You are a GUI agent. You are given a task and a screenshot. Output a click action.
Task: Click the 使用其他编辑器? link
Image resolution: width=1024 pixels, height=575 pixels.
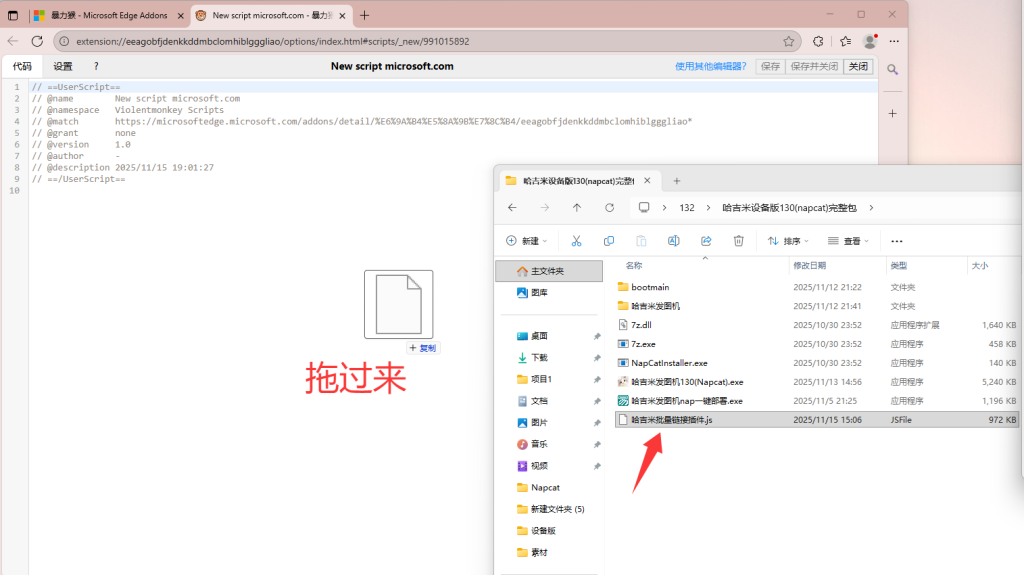711,66
